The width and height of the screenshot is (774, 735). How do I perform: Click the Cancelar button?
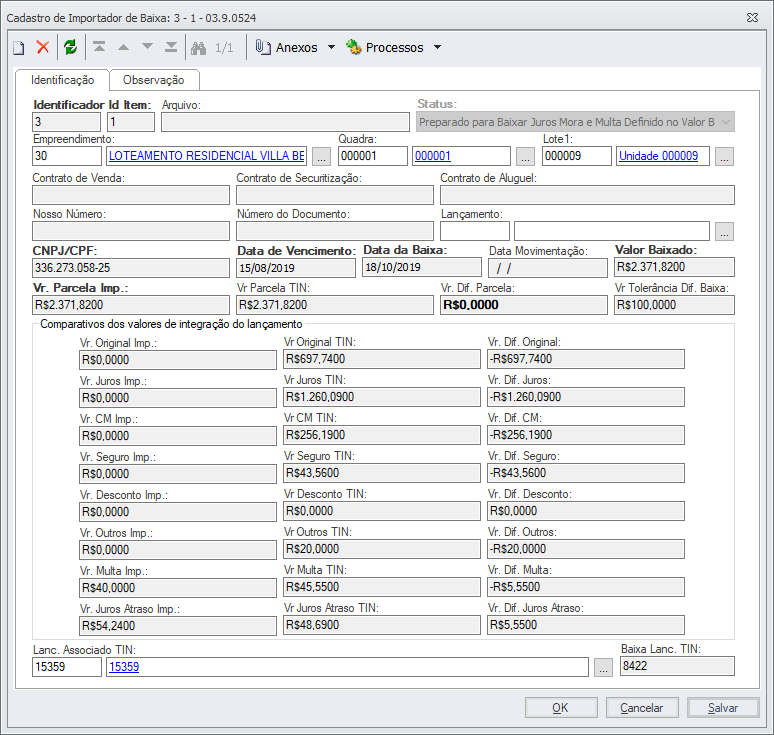point(642,708)
